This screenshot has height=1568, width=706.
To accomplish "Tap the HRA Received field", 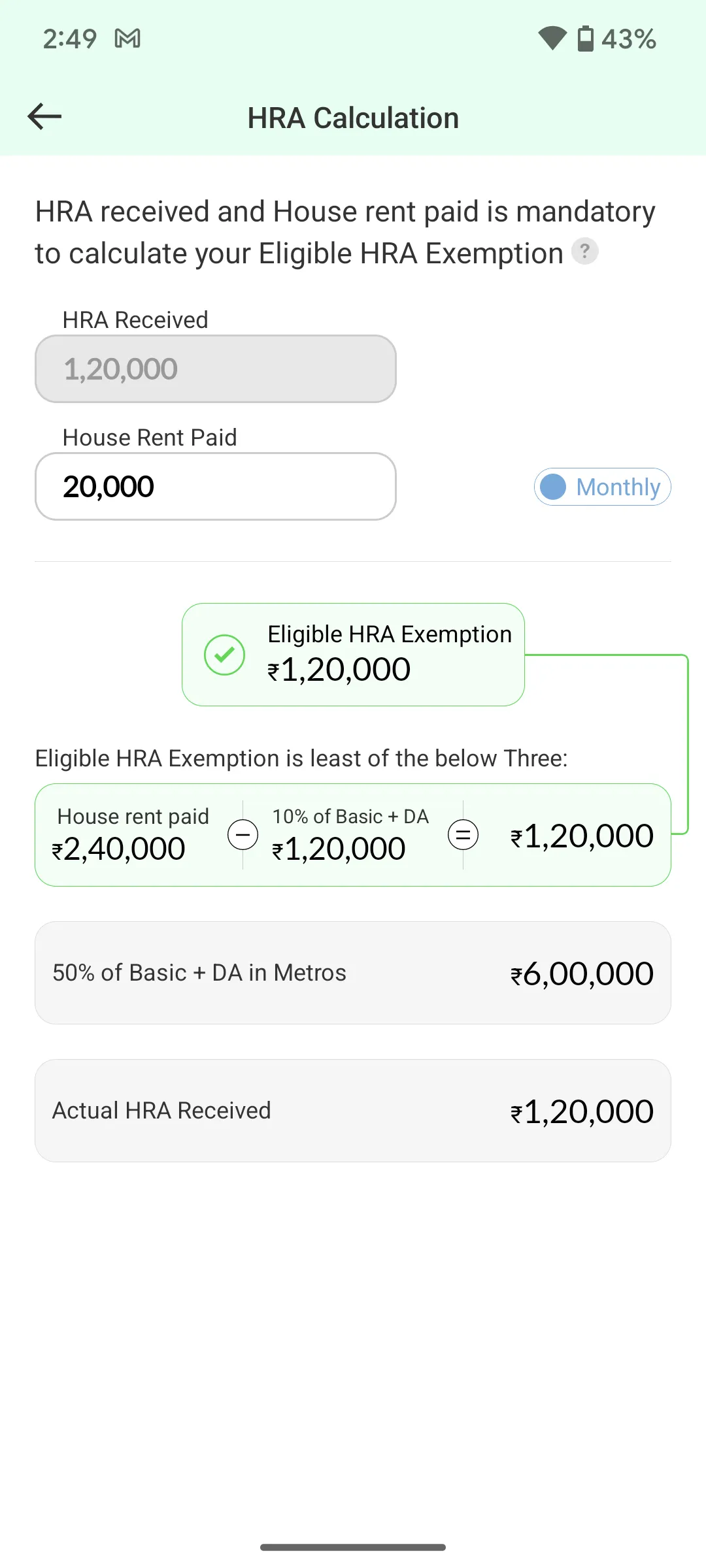I will (216, 369).
